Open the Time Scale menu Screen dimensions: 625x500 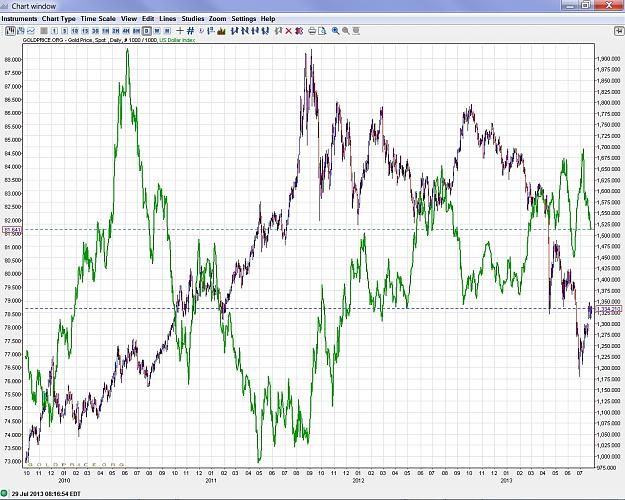[x=98, y=19]
